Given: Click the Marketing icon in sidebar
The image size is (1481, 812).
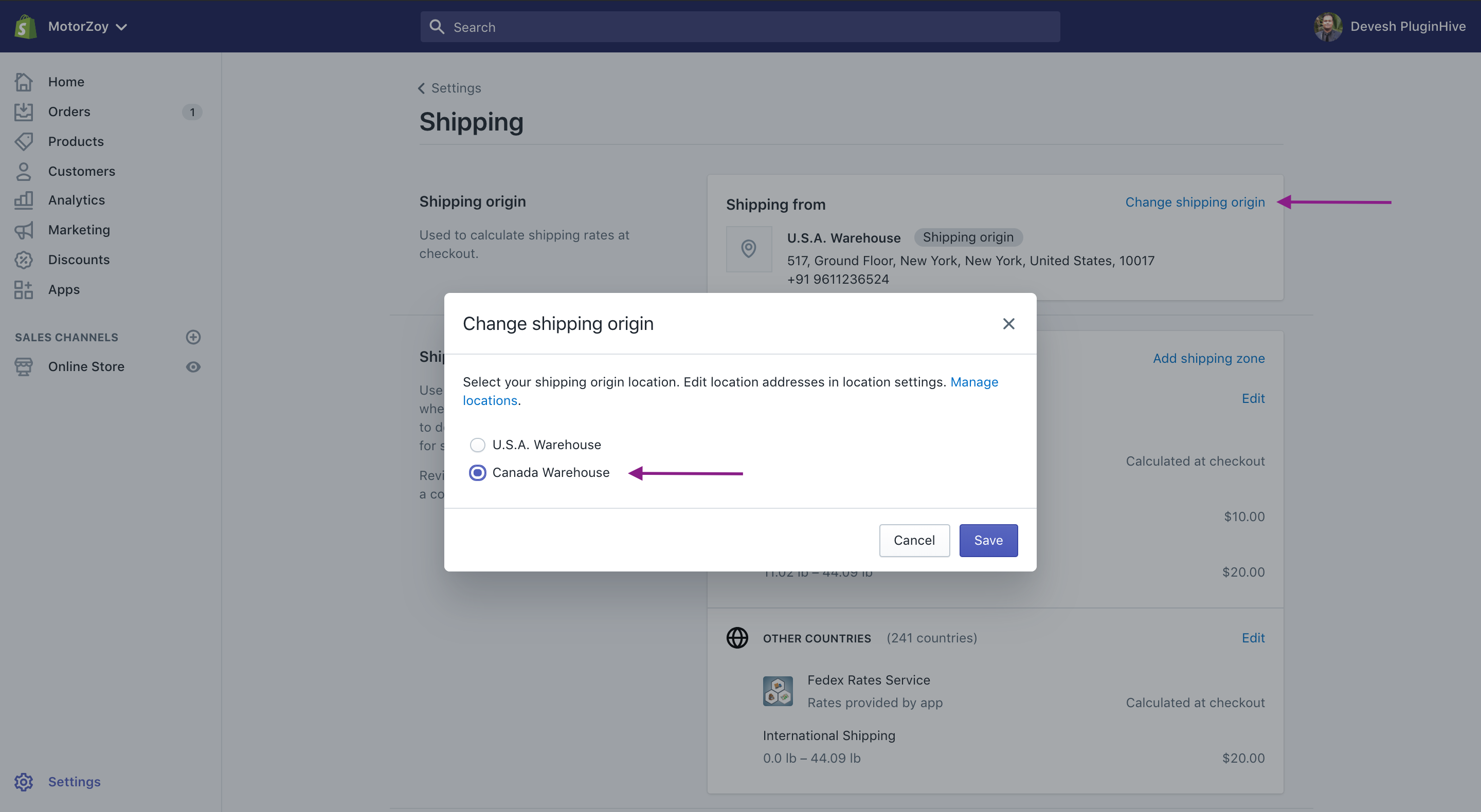Looking at the screenshot, I should [x=24, y=229].
